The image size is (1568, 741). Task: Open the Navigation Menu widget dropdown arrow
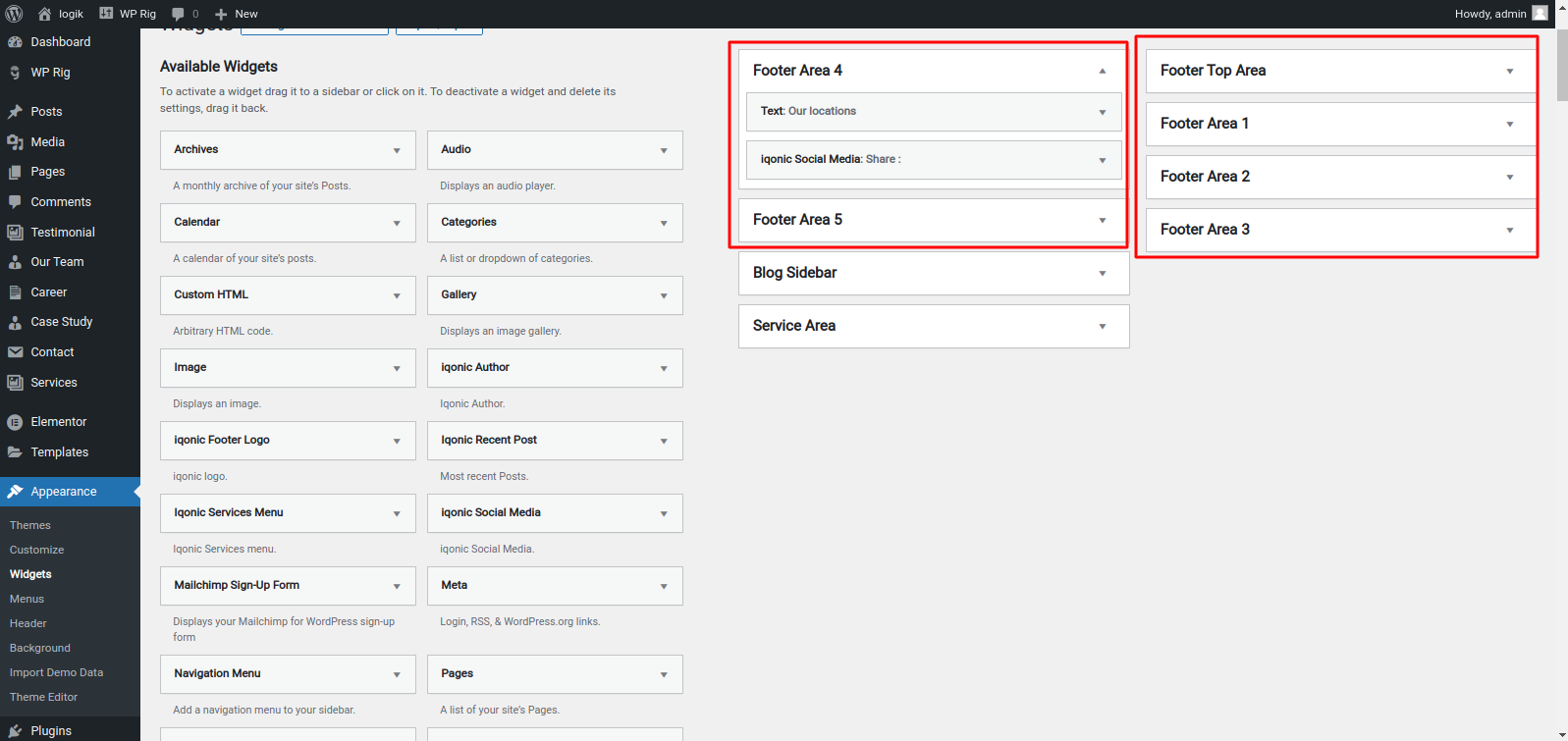click(x=397, y=674)
